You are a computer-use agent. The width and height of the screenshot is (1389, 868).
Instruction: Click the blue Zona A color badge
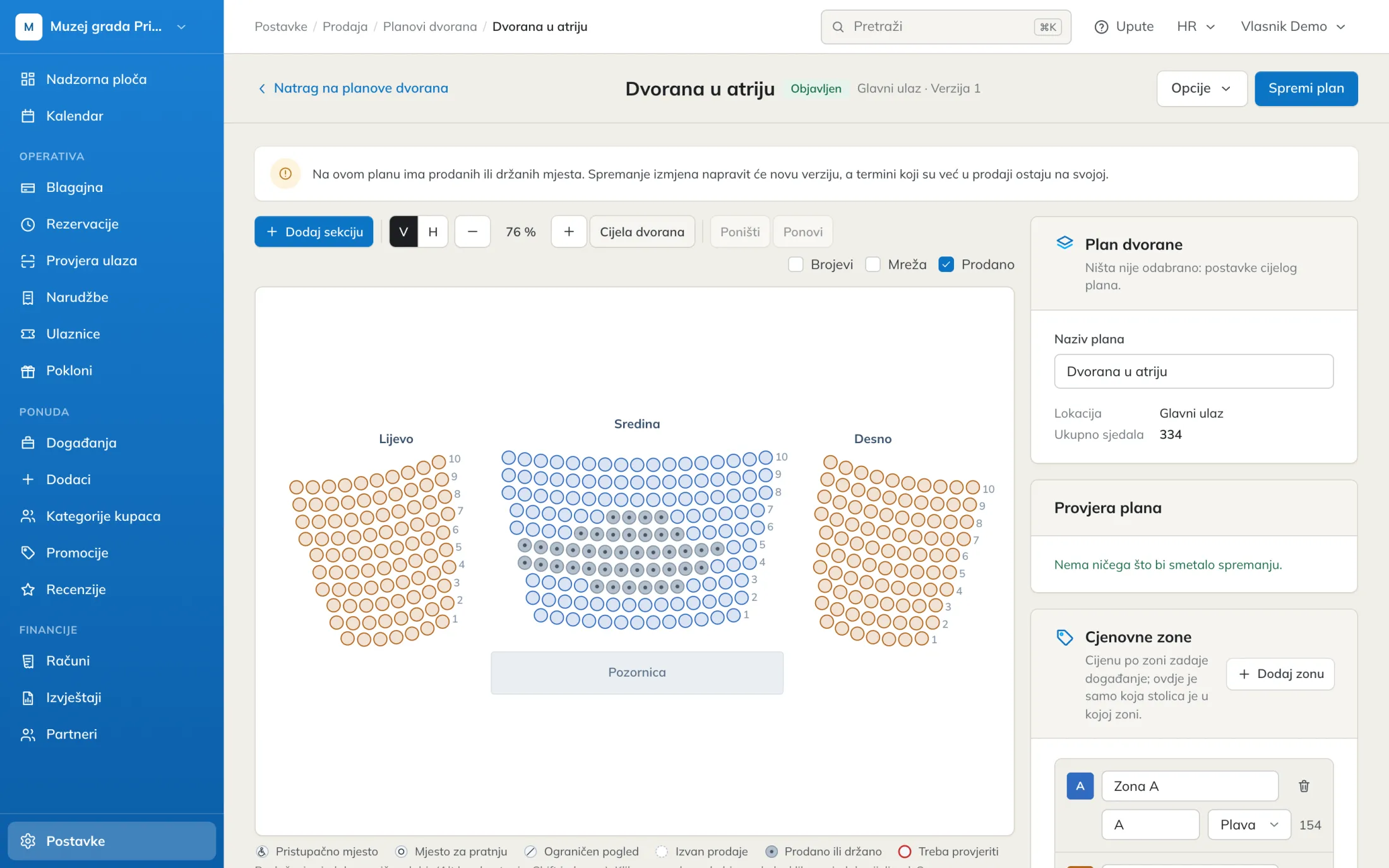pyautogui.click(x=1080, y=786)
